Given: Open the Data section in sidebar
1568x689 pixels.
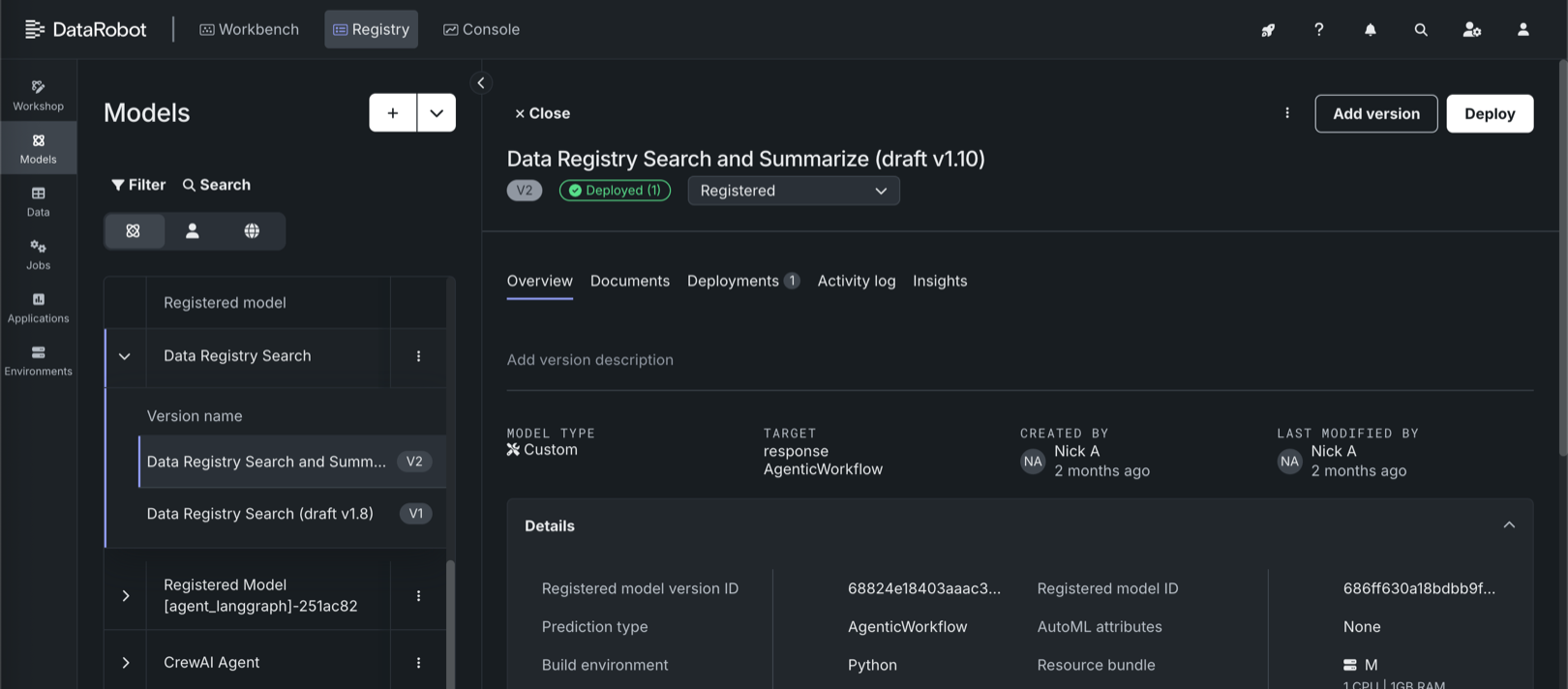Looking at the screenshot, I should [x=38, y=201].
